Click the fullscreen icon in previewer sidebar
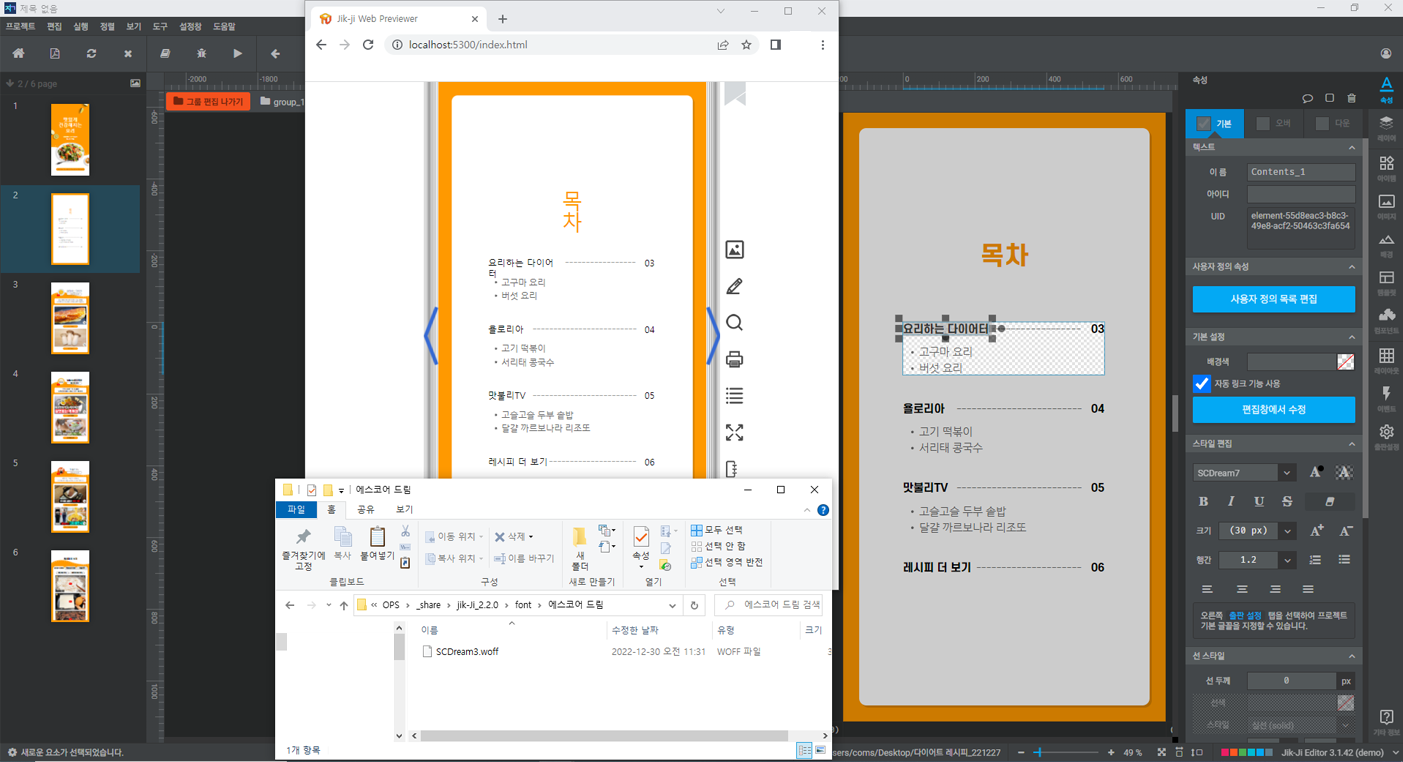Screen dimensions: 1403x762 734,433
